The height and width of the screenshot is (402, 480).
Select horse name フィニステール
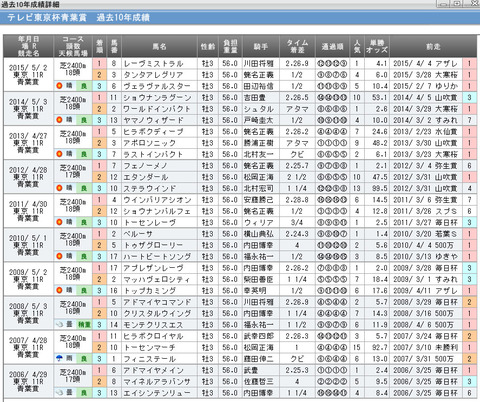pyautogui.click(x=150, y=359)
